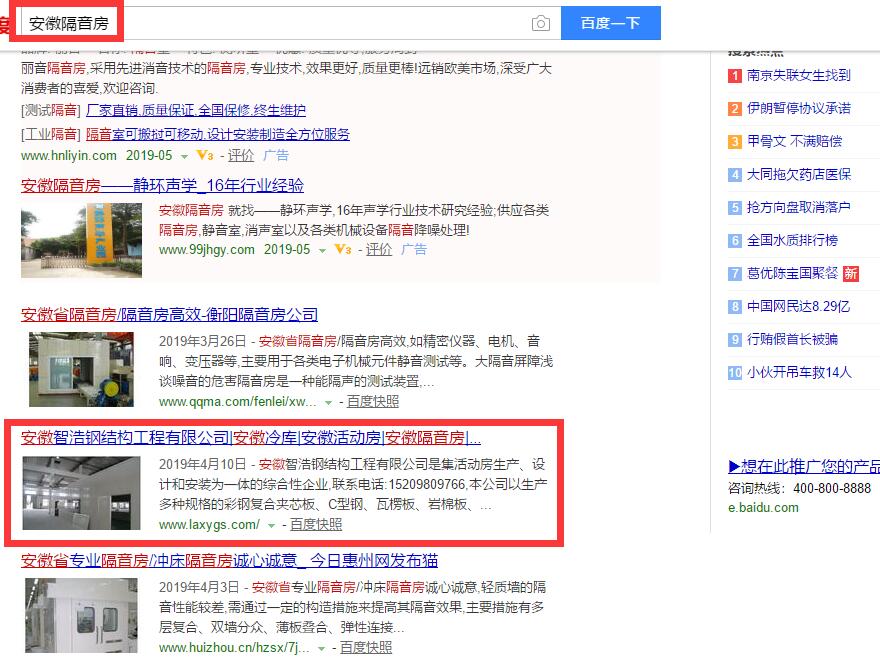Open hot search 中国网民达8.29亿
Screen dimensions: 880x661
pyautogui.click(x=798, y=307)
